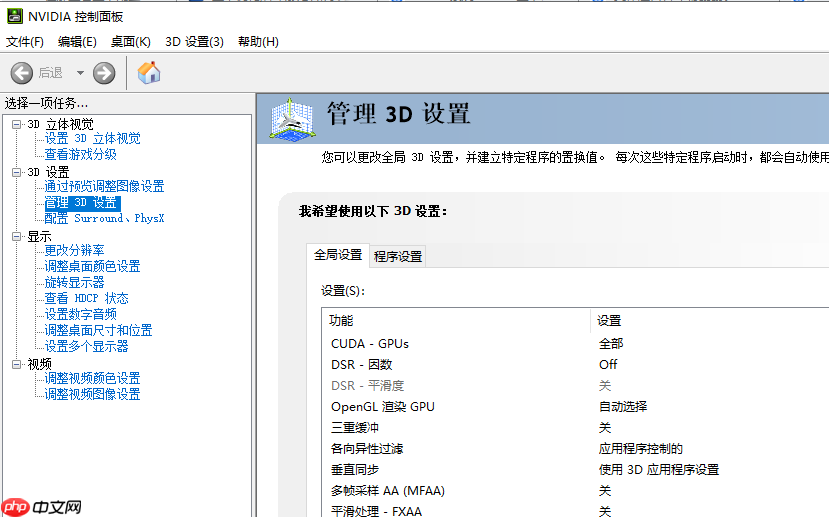The width and height of the screenshot is (829, 517).
Task: Click 使用 3D 应用程序设置 value
Action: click(x=659, y=469)
